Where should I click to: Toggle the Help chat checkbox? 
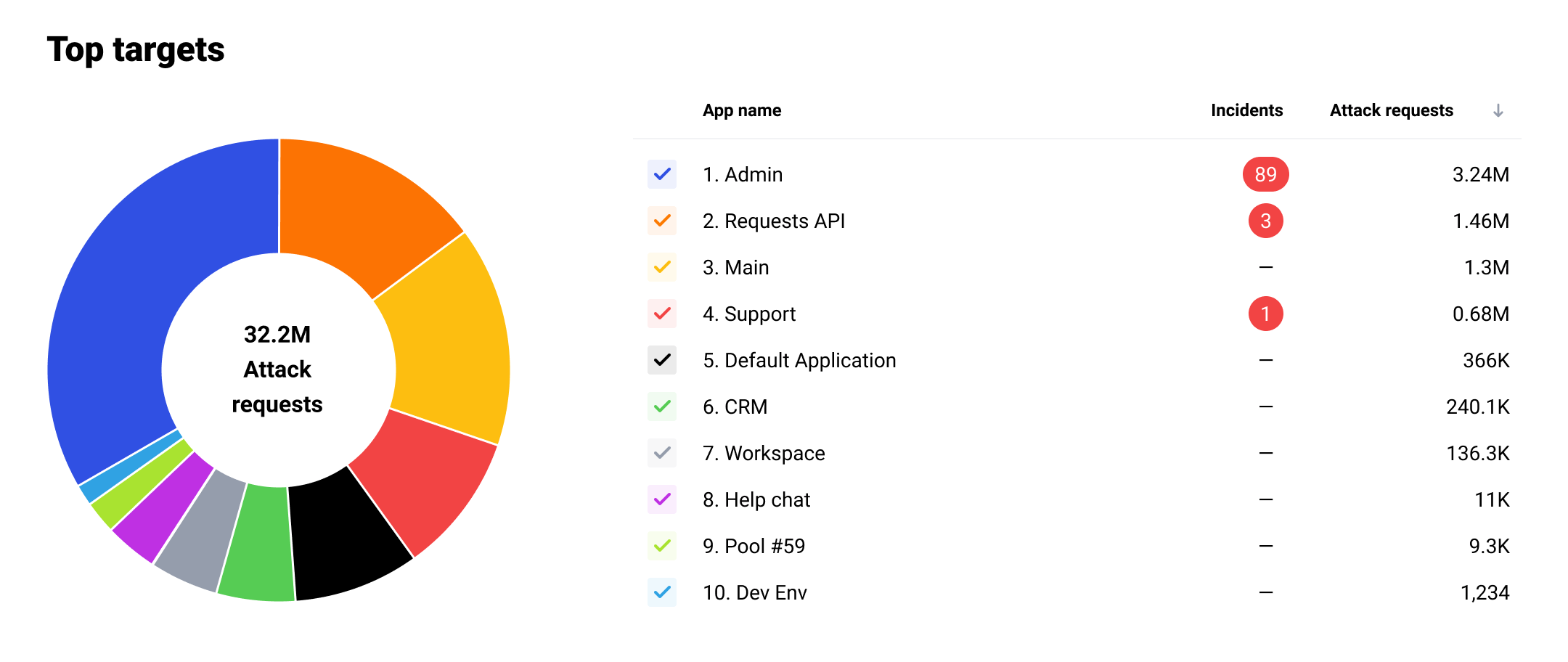[x=662, y=499]
